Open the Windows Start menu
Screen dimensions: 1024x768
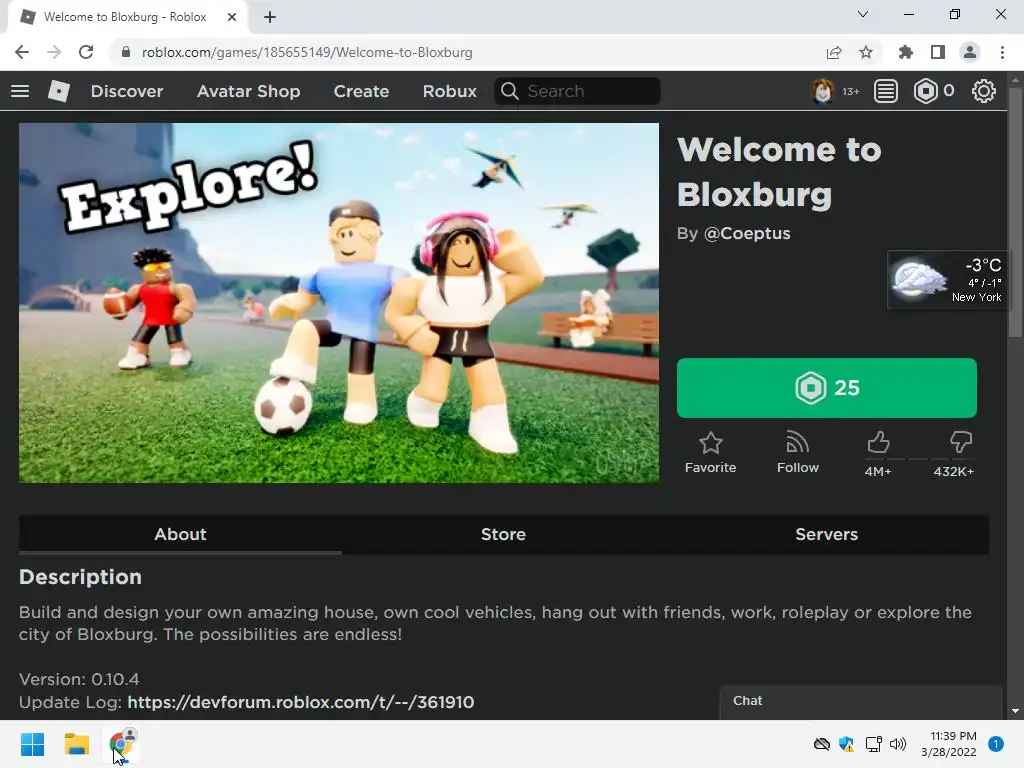(x=32, y=744)
